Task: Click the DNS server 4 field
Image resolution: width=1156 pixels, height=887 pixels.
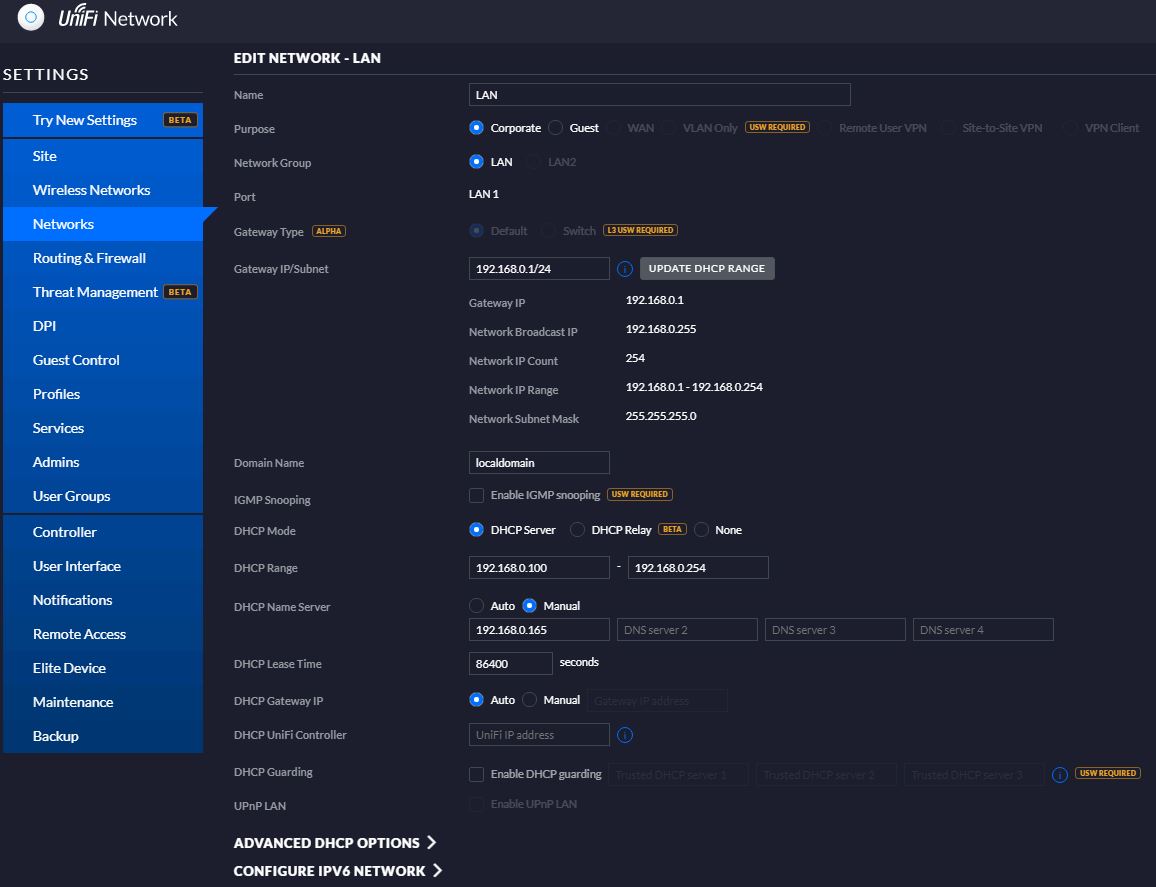Action: (x=983, y=629)
